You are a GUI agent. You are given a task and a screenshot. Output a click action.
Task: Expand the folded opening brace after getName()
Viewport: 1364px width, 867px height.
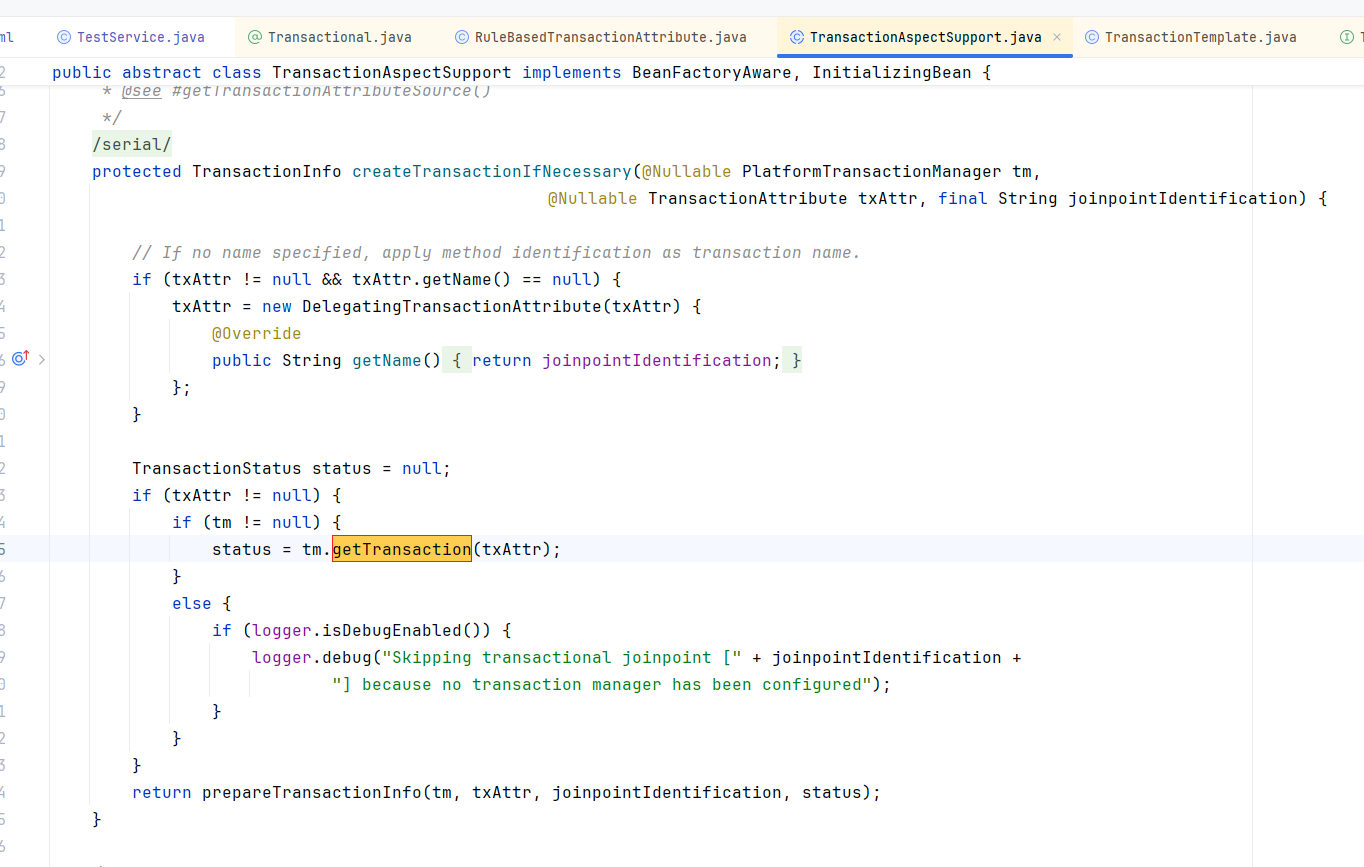tap(456, 360)
